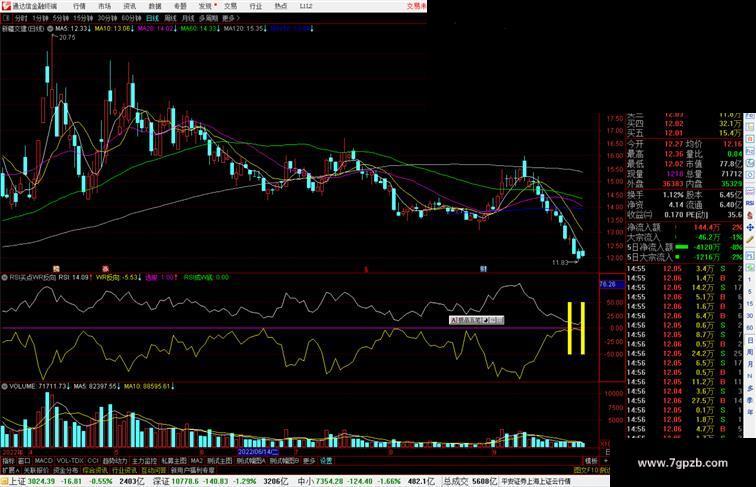Open the 行业 menu

pyautogui.click(x=256, y=6)
